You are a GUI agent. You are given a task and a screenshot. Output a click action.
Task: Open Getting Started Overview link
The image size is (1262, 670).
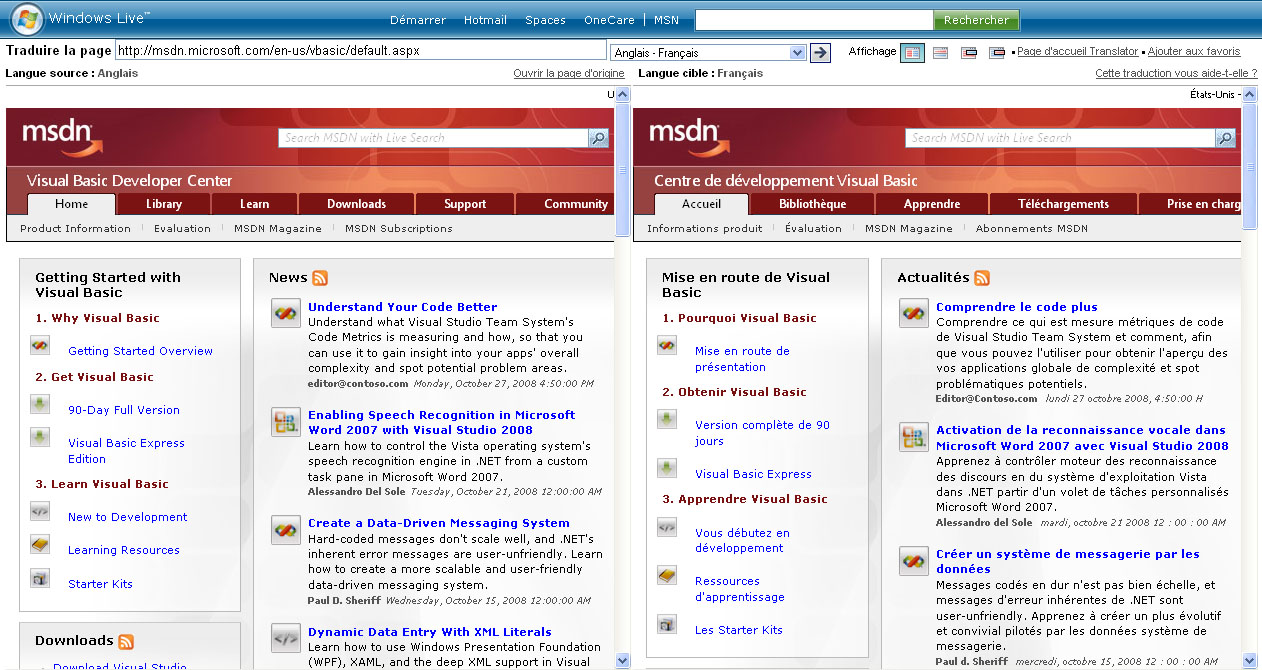coord(140,351)
